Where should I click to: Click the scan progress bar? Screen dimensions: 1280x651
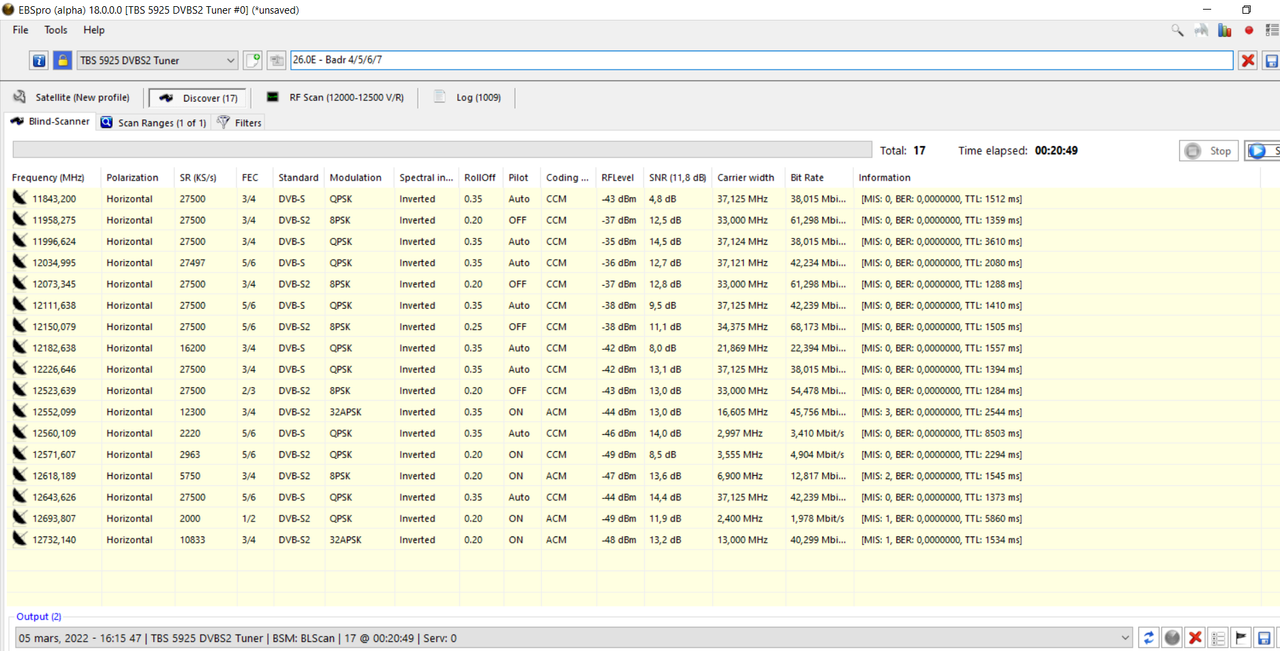coord(442,150)
